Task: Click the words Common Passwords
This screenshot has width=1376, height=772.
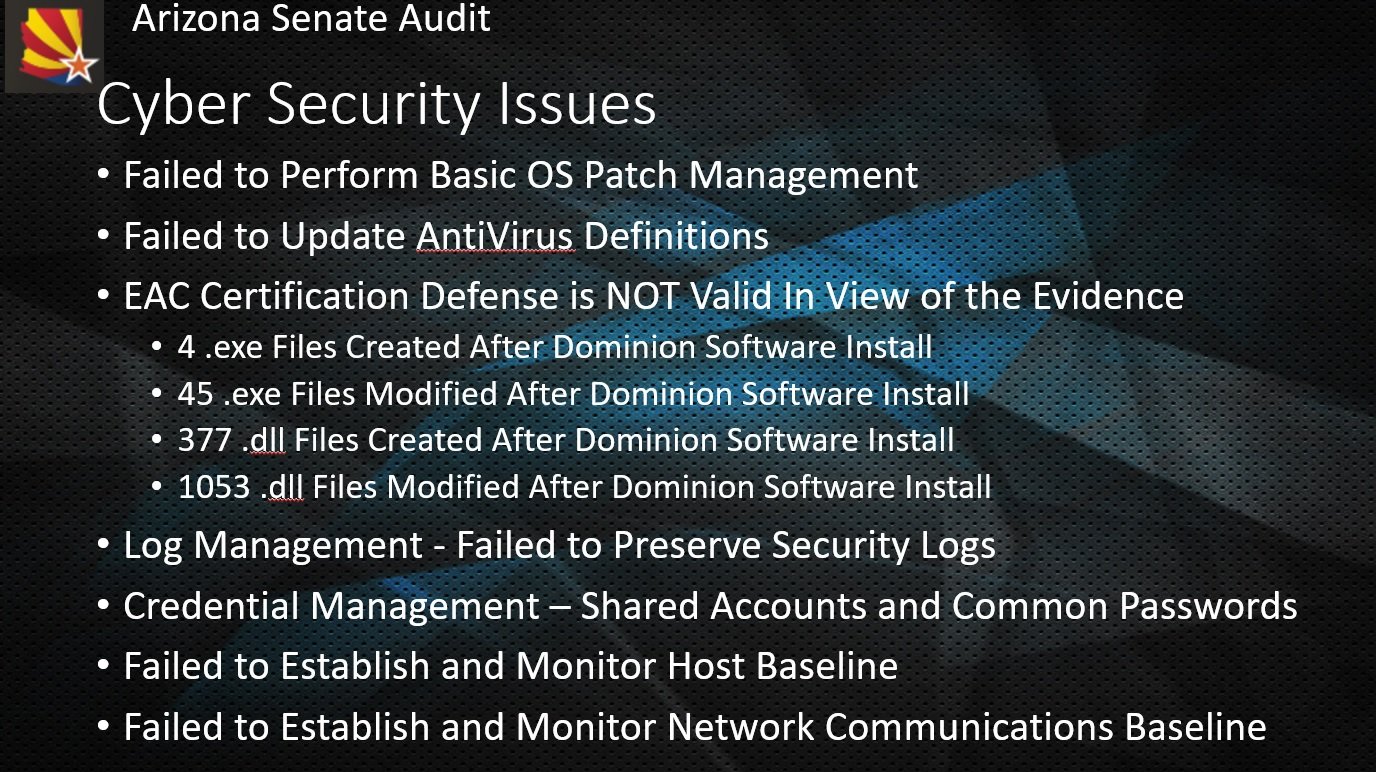Action: click(x=1124, y=606)
